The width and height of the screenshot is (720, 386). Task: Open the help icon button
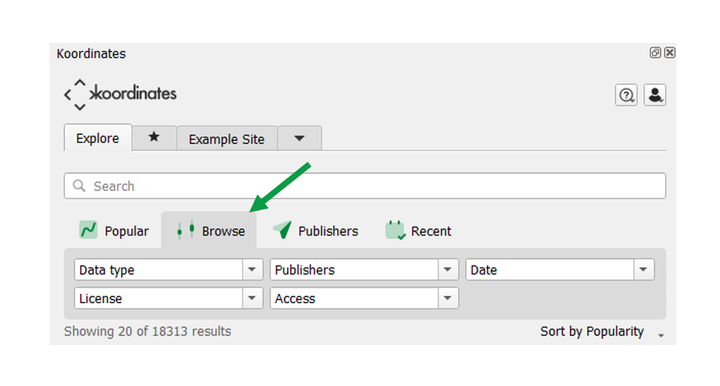[626, 95]
